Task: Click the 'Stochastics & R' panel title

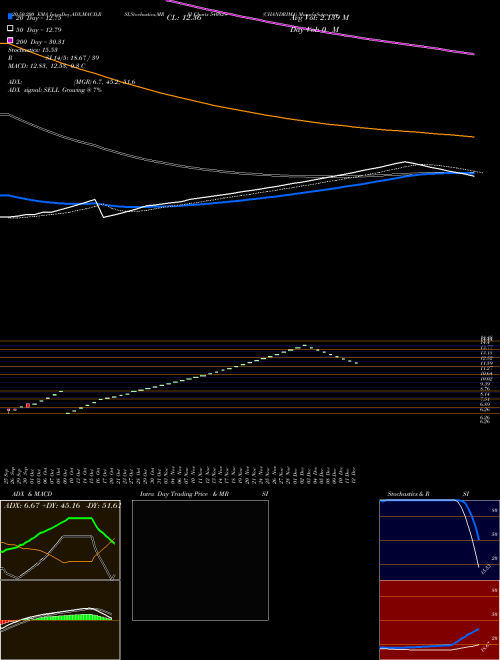Action: pyautogui.click(x=409, y=494)
